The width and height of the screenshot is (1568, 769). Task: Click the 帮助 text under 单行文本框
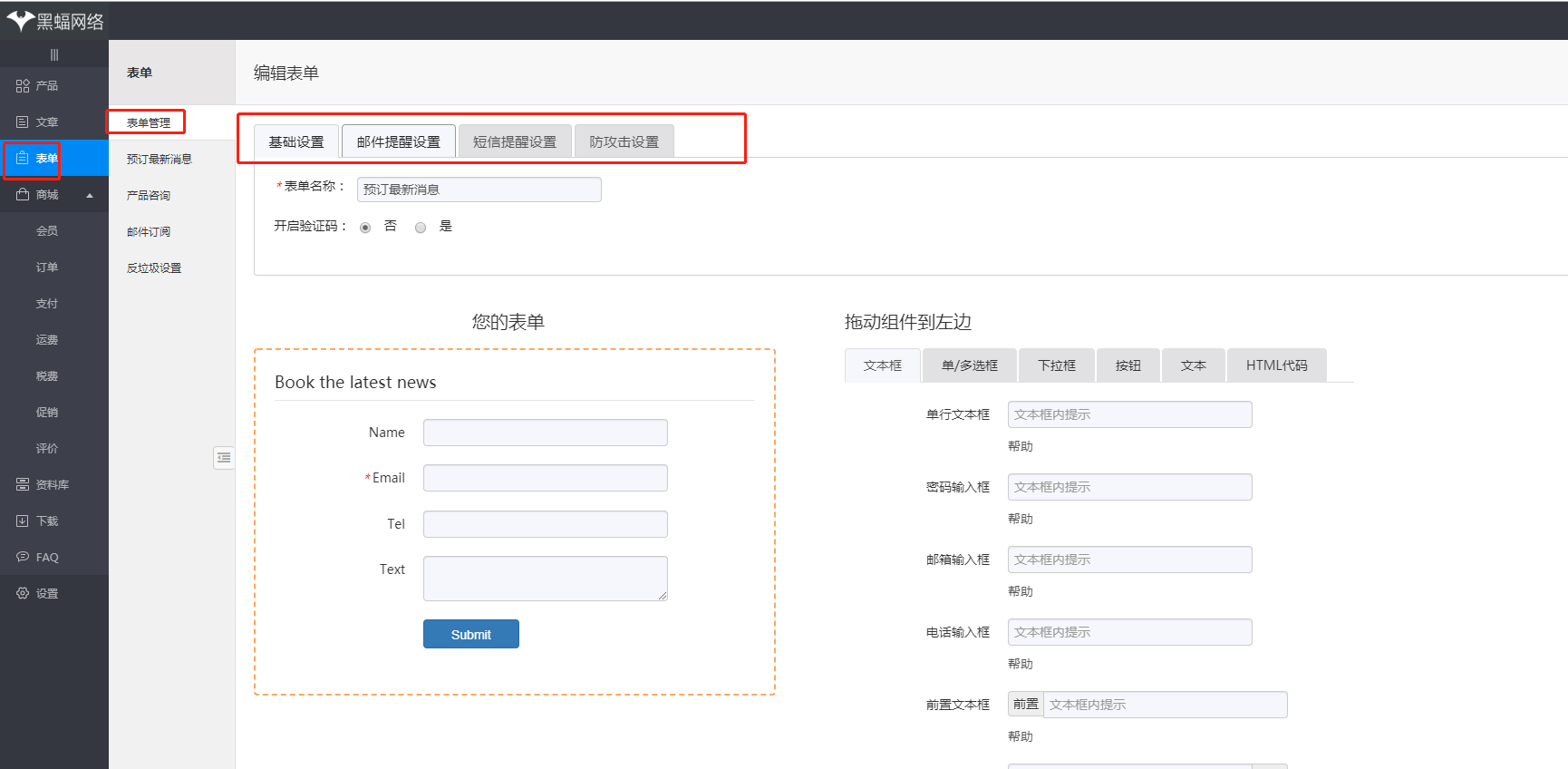[x=1021, y=446]
